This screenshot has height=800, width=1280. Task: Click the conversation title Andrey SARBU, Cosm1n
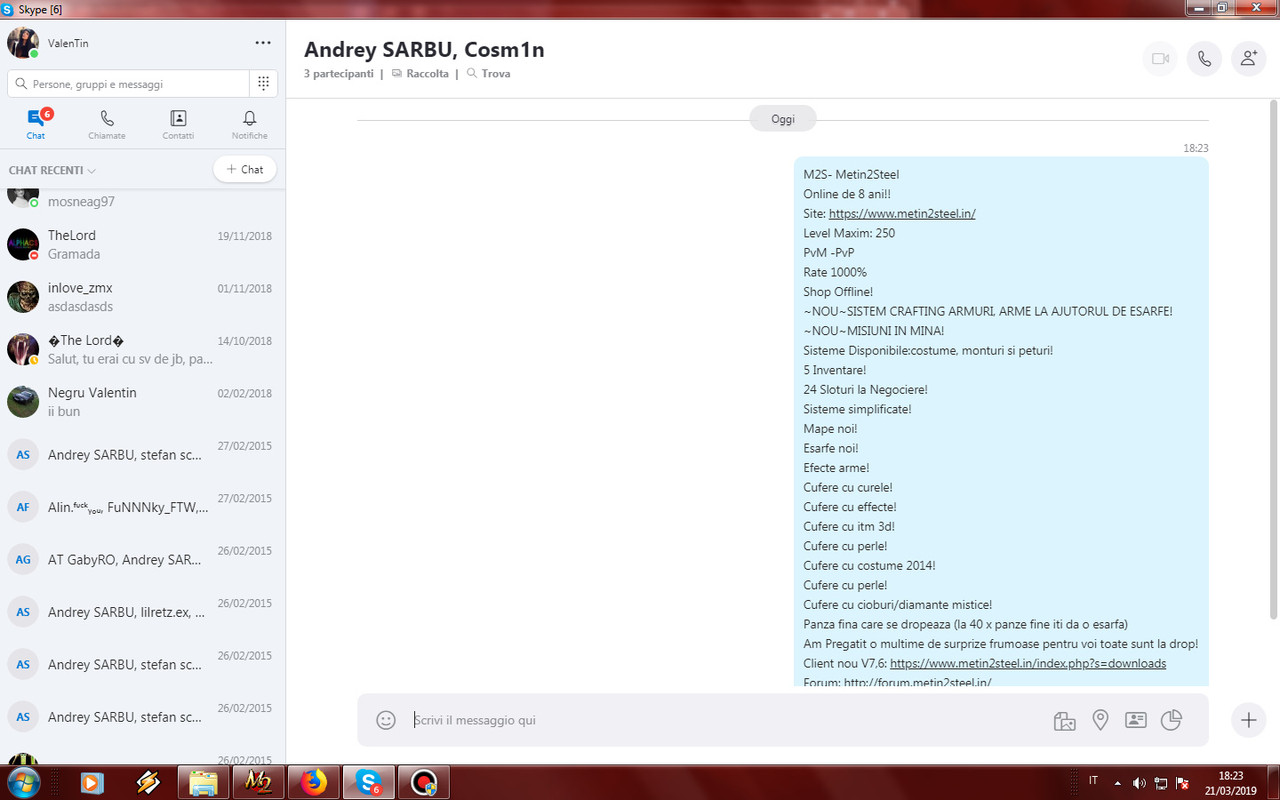(424, 49)
